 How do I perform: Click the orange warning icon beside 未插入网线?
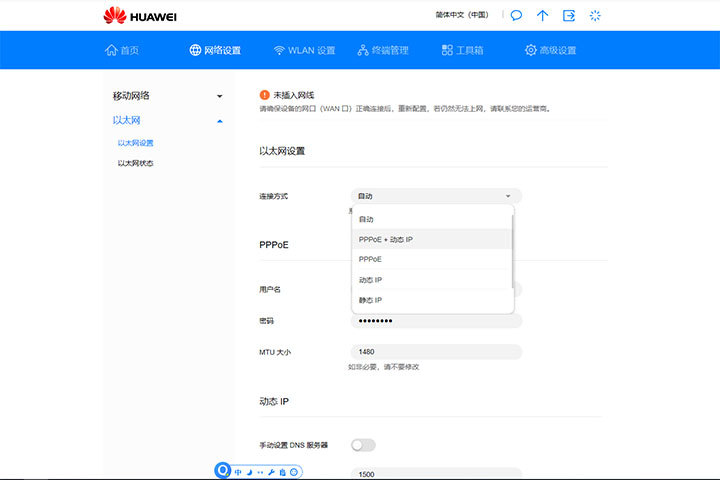tap(264, 94)
